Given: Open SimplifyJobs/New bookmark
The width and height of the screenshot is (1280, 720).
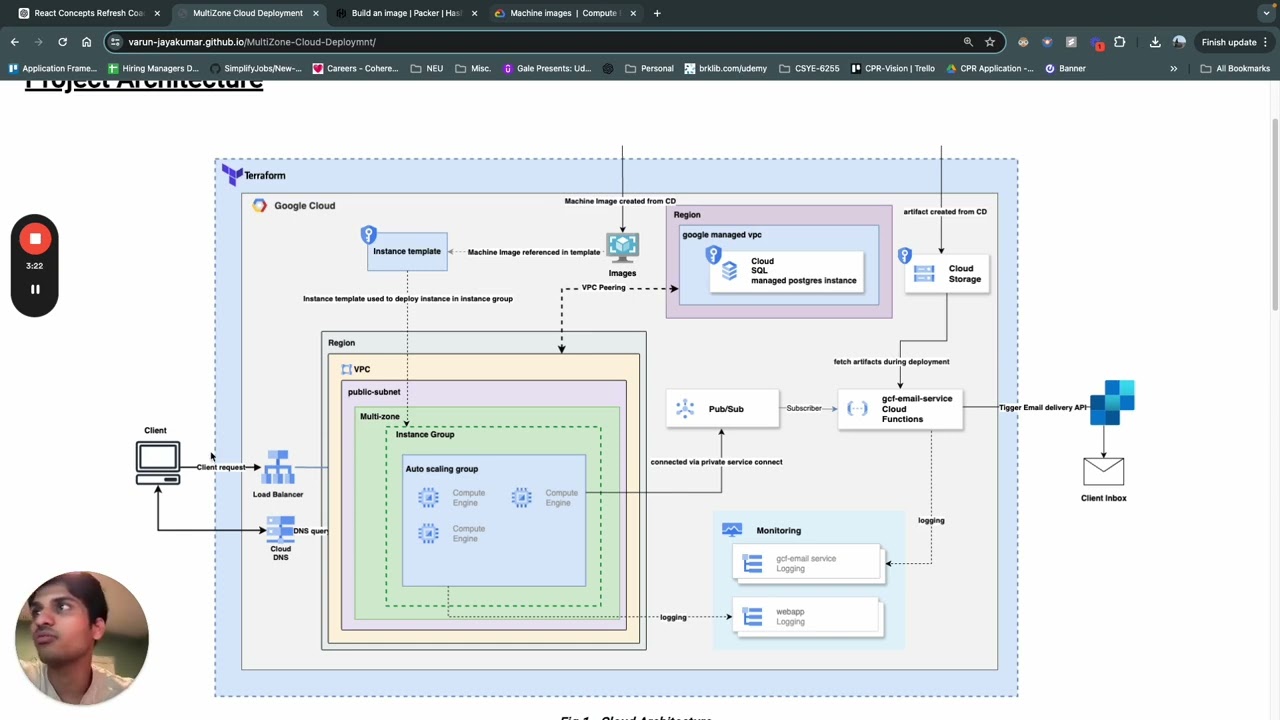Looking at the screenshot, I should [x=255, y=68].
